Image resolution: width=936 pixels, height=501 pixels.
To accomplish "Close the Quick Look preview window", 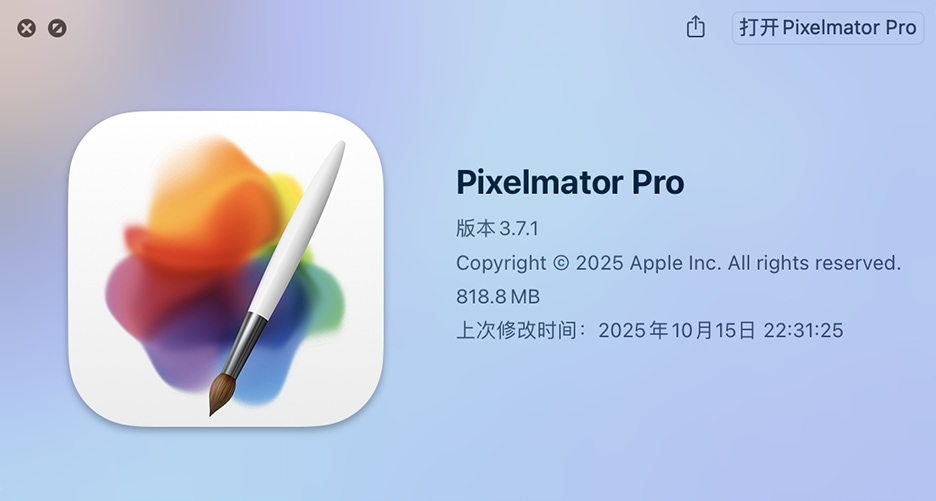I will [x=26, y=28].
